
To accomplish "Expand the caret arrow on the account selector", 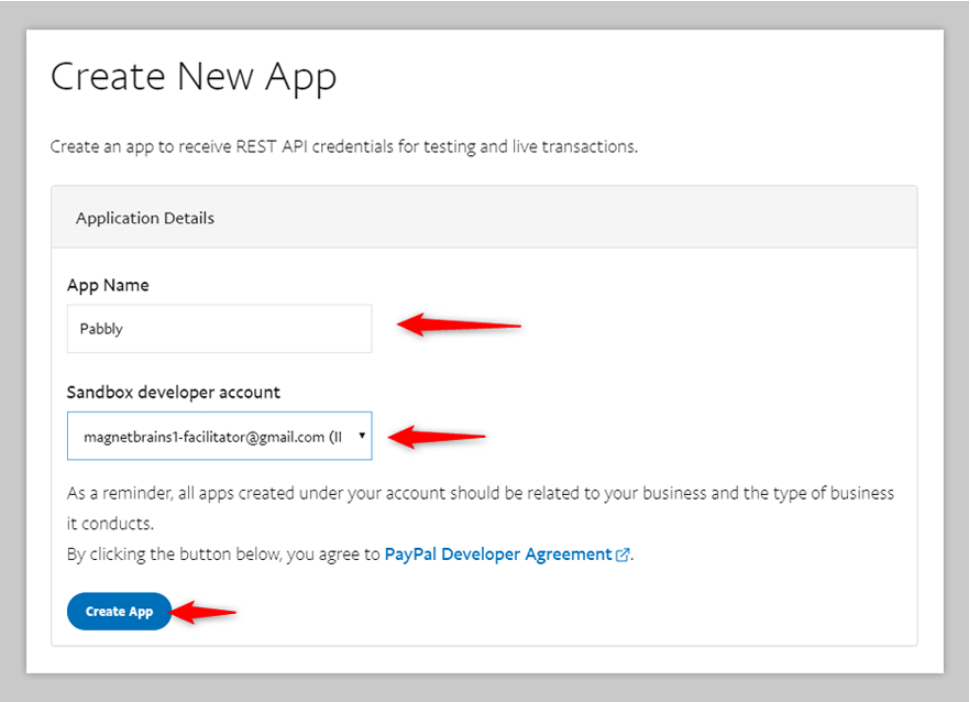I will tap(362, 436).
